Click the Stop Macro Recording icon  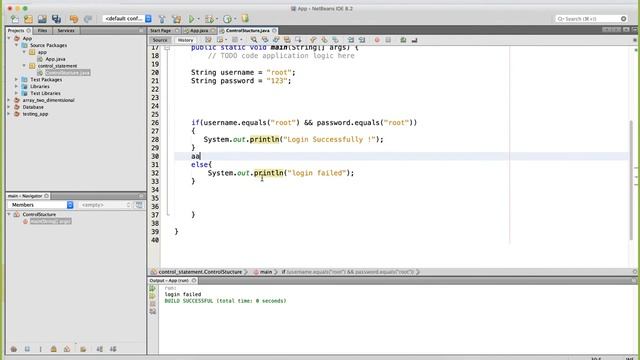388,40
